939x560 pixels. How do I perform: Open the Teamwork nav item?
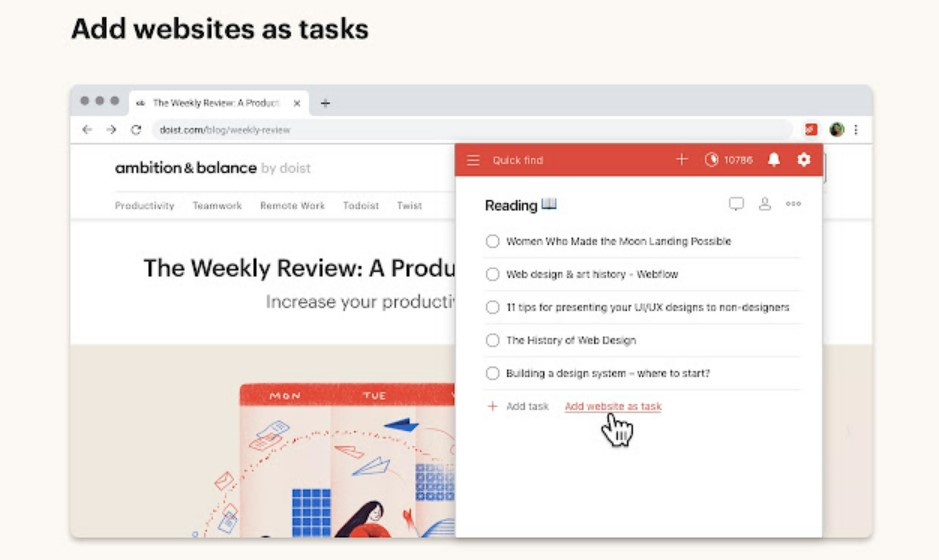pos(217,205)
